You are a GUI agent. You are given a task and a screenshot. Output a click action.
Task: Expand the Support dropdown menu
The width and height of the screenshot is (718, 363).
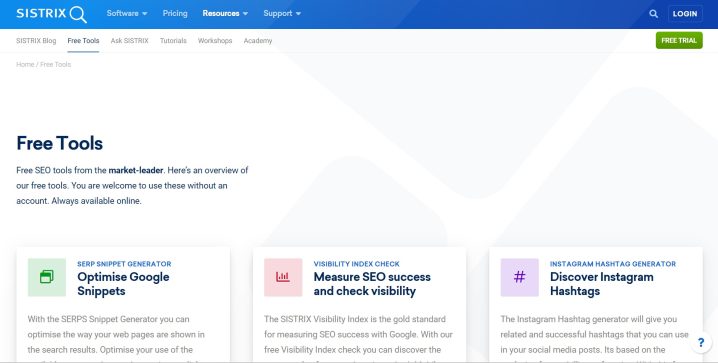(x=282, y=13)
